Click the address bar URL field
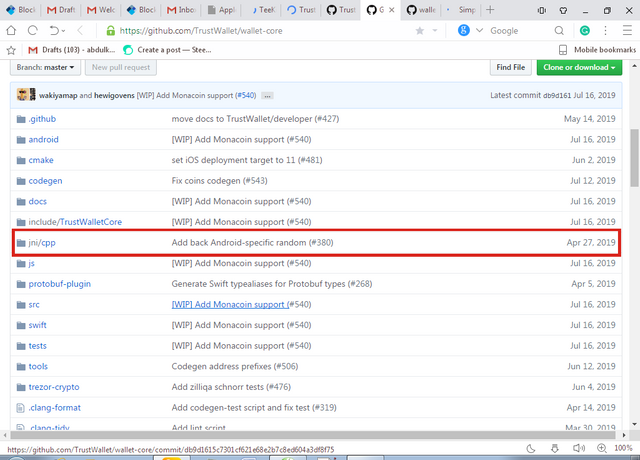This screenshot has width=640, height=460. click(x=261, y=31)
